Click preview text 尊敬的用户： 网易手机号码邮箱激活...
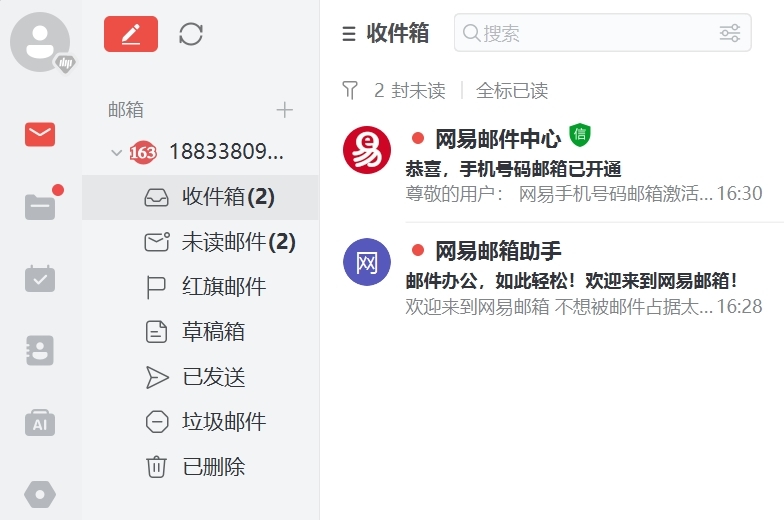 click(558, 194)
